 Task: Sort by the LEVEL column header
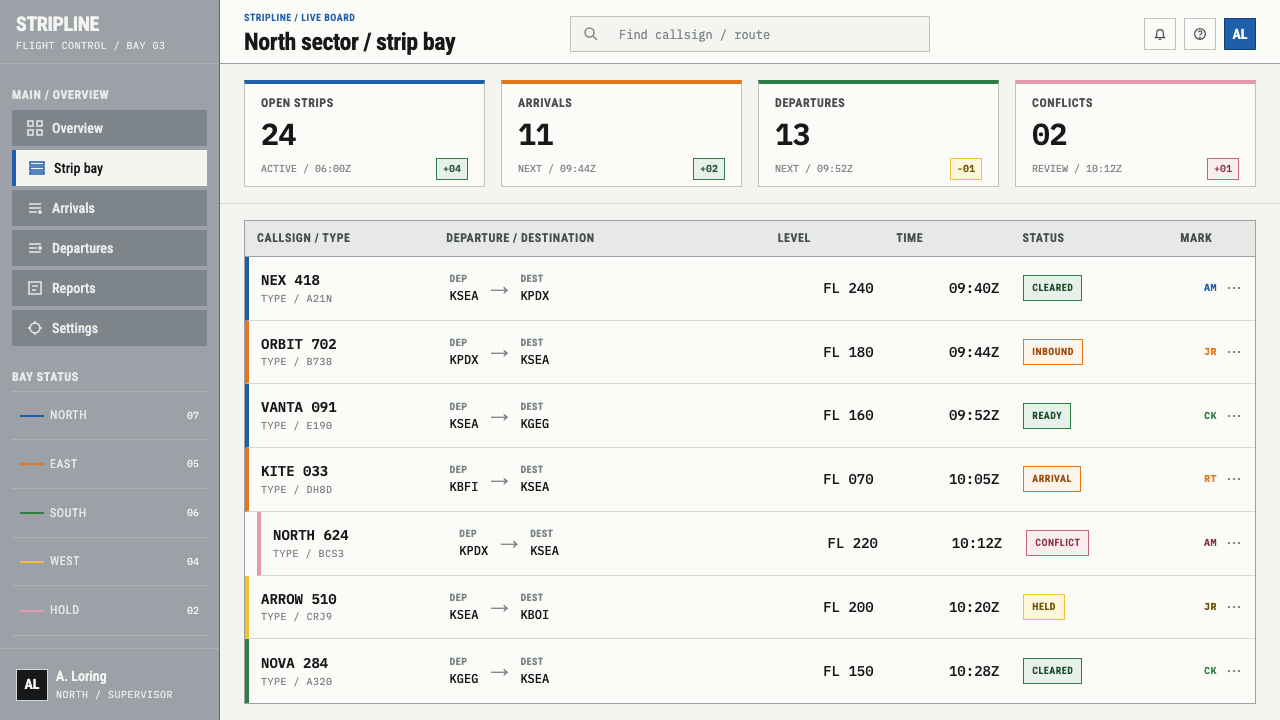coord(794,238)
